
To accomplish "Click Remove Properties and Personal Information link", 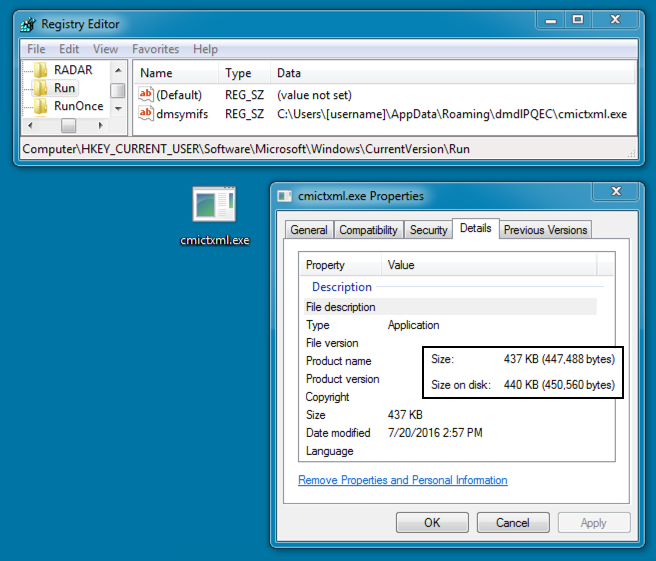I will pos(402,480).
